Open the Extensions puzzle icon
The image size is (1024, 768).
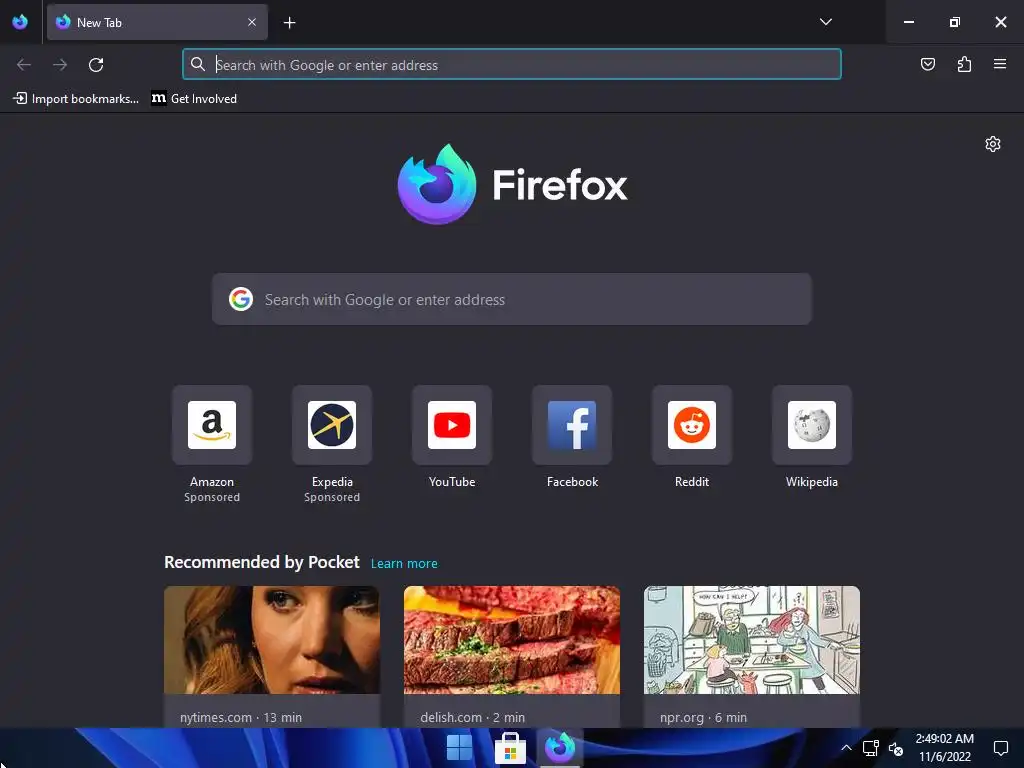(964, 64)
